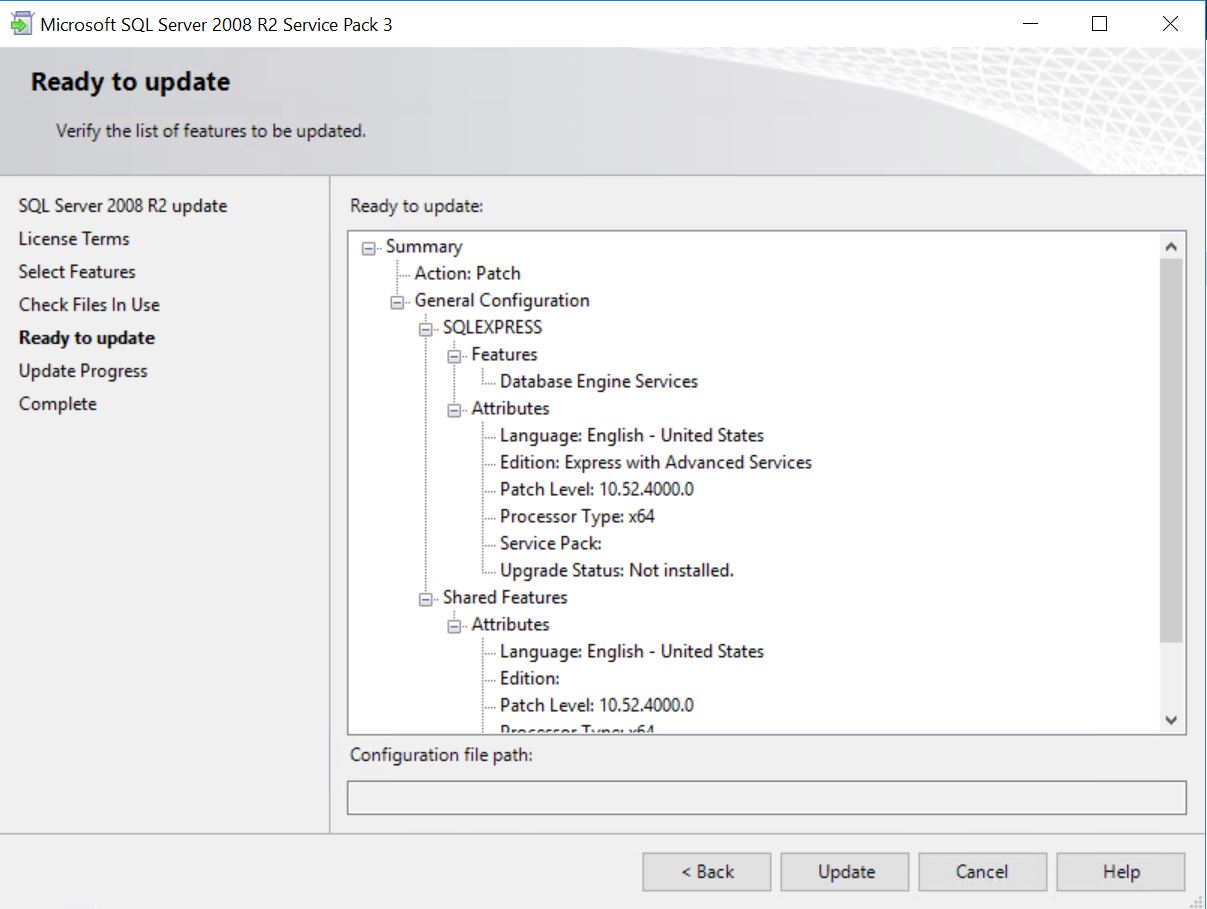Select the Service Pack: row
The height and width of the screenshot is (909, 1207).
pos(551,544)
